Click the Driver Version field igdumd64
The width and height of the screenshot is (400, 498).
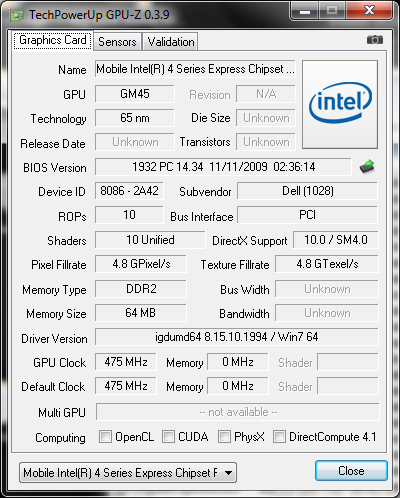tap(237, 337)
